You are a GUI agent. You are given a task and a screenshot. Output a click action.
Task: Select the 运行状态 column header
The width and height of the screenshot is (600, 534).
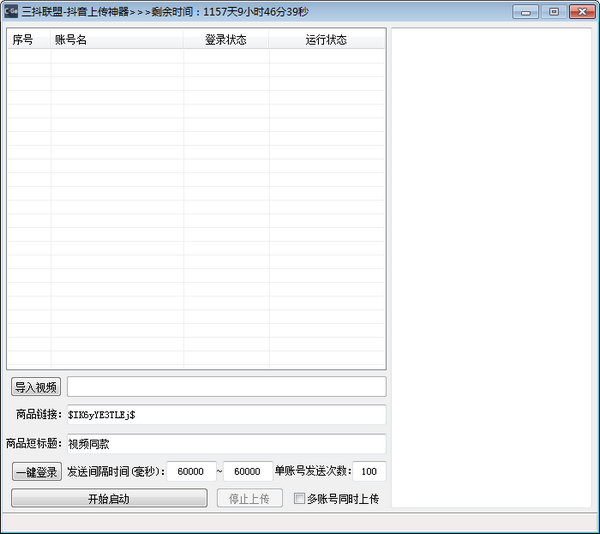click(326, 40)
